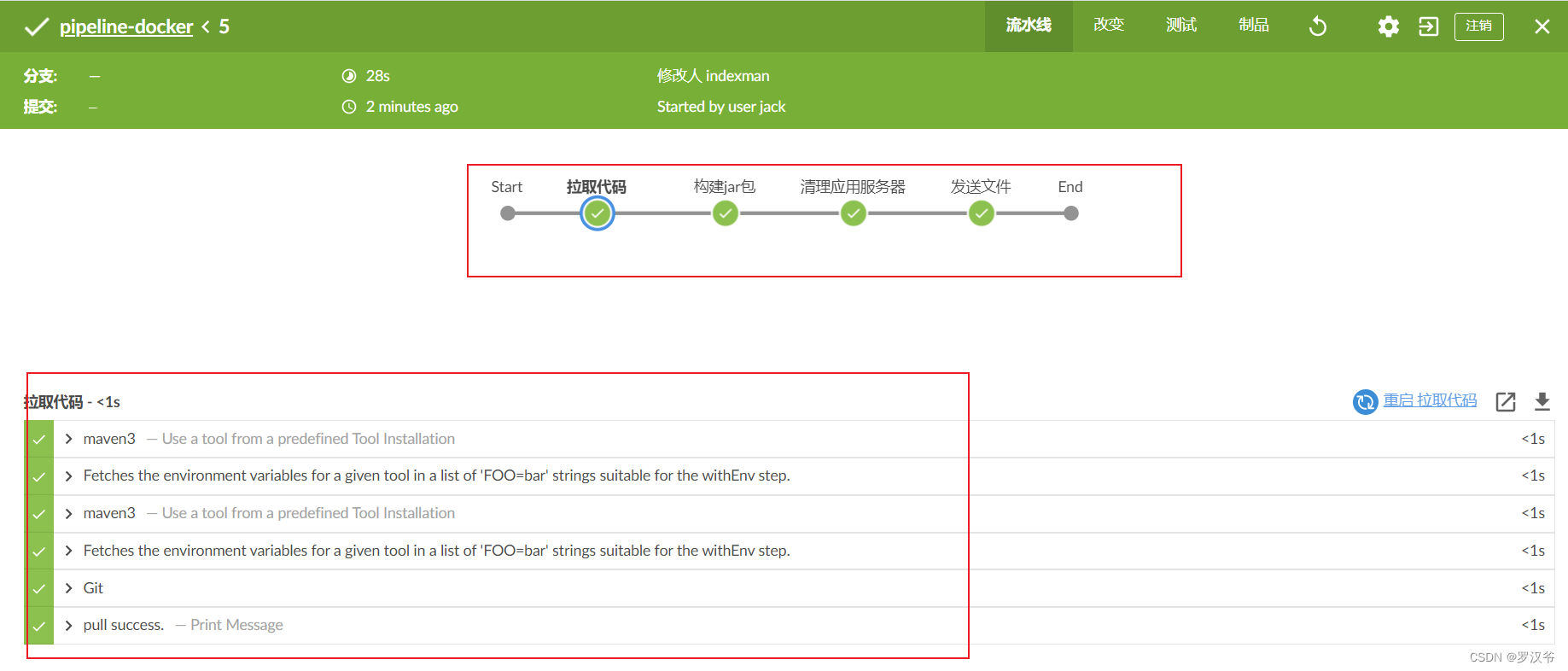Click the Git step text

tap(93, 588)
